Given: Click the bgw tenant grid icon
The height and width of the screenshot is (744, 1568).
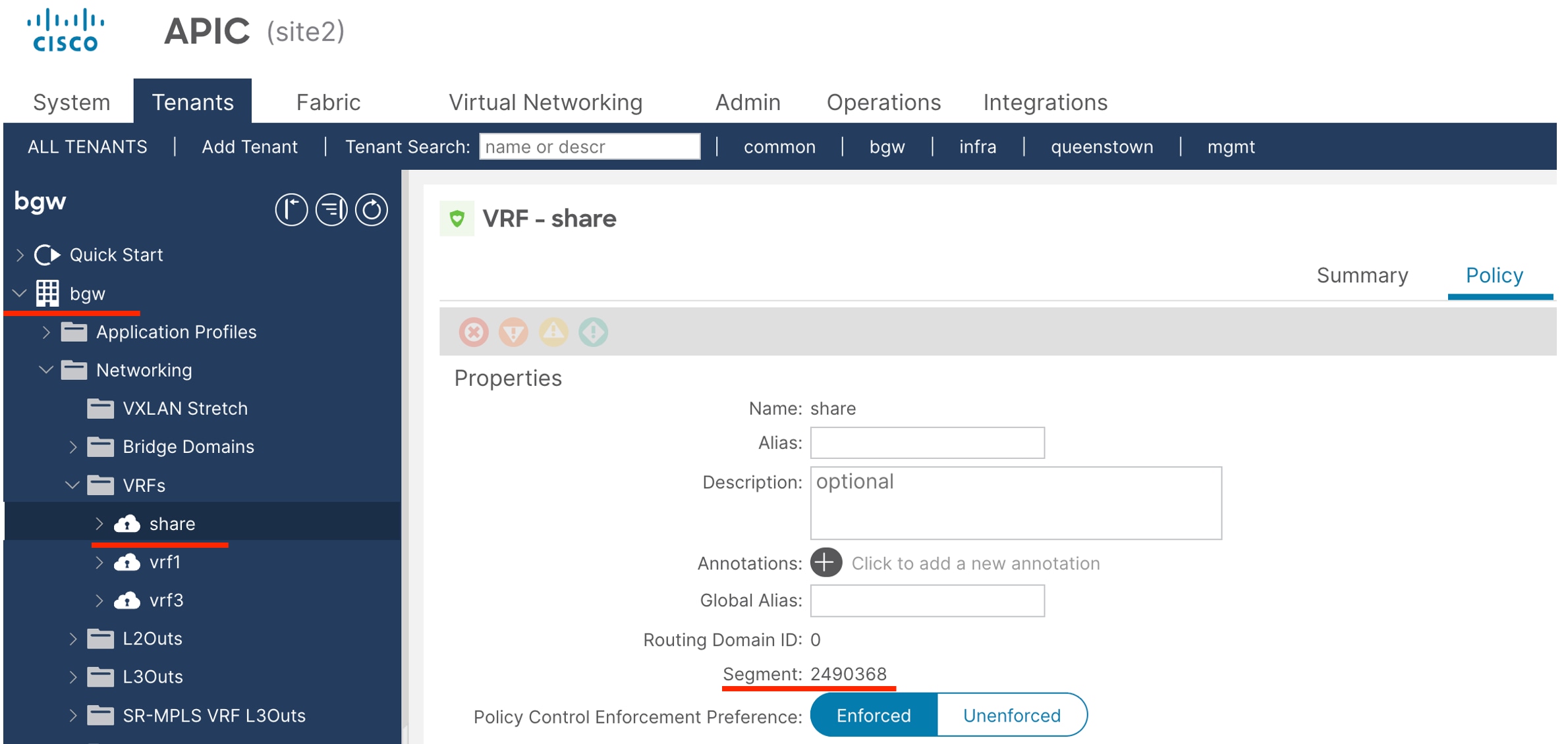Looking at the screenshot, I should point(47,294).
